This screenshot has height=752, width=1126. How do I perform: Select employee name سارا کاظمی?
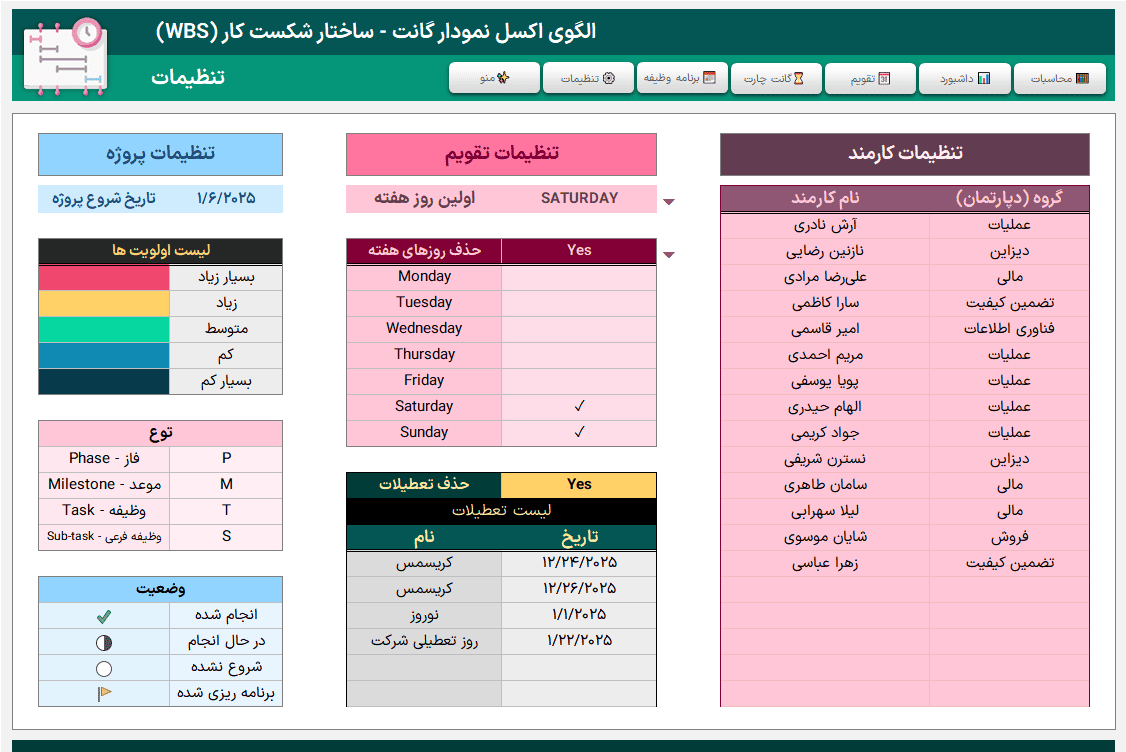825,302
